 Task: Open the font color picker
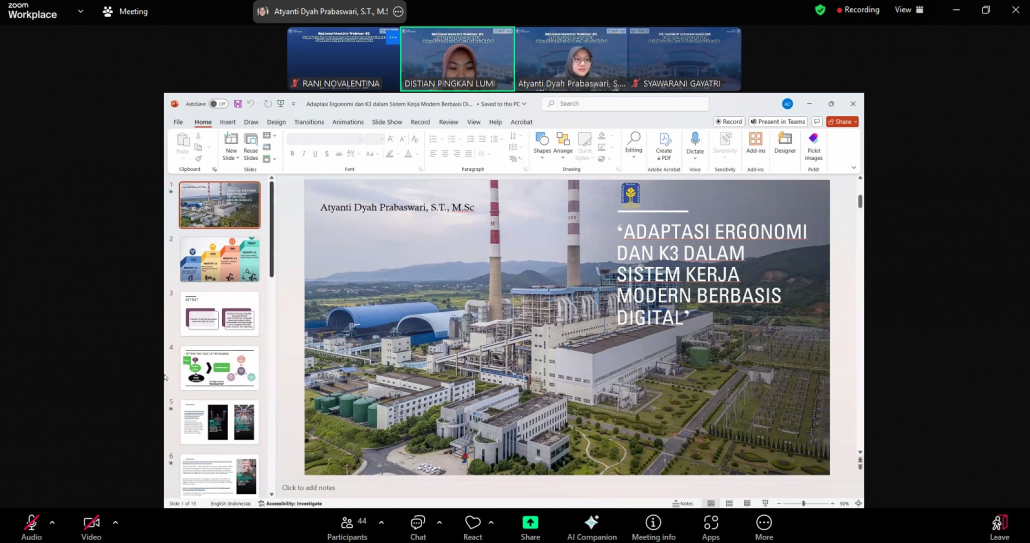[x=409, y=154]
